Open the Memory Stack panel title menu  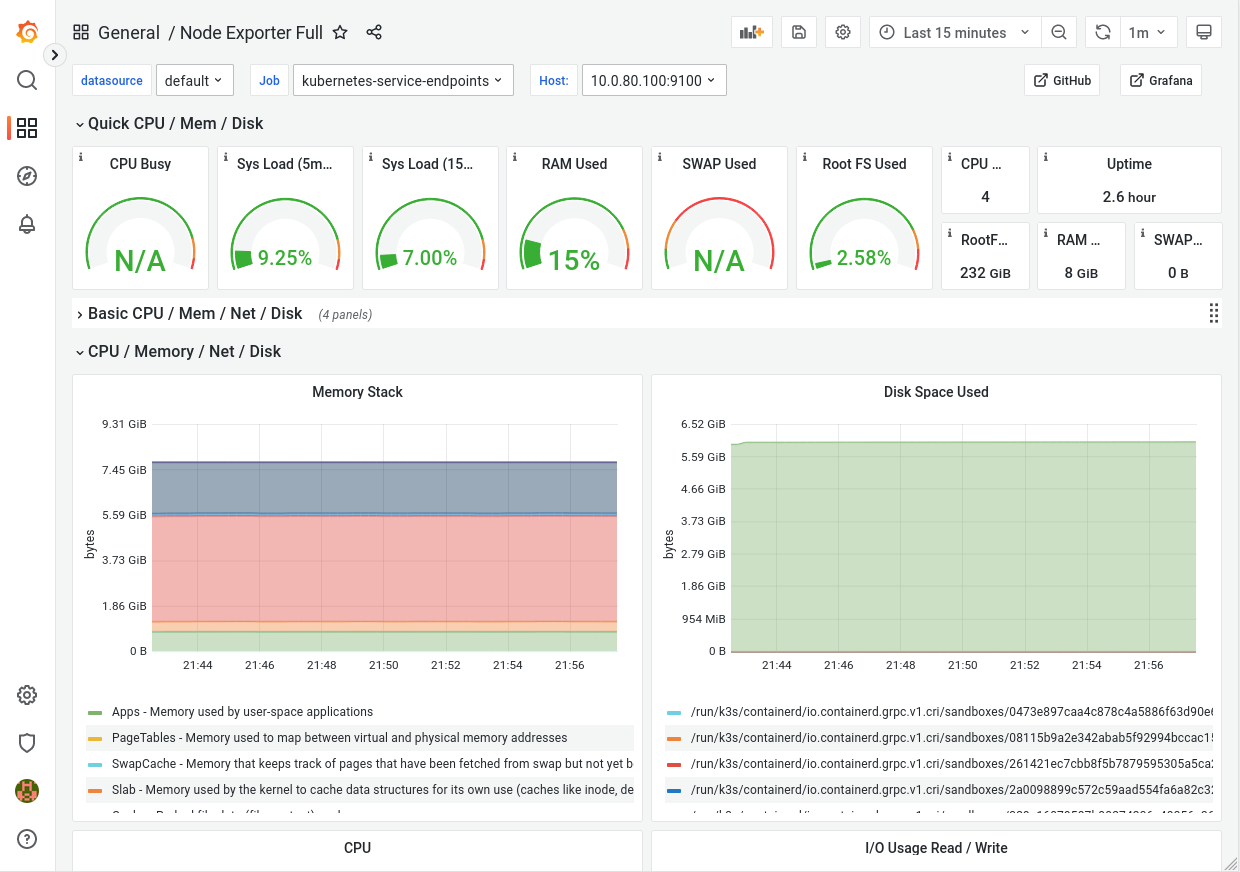[357, 392]
